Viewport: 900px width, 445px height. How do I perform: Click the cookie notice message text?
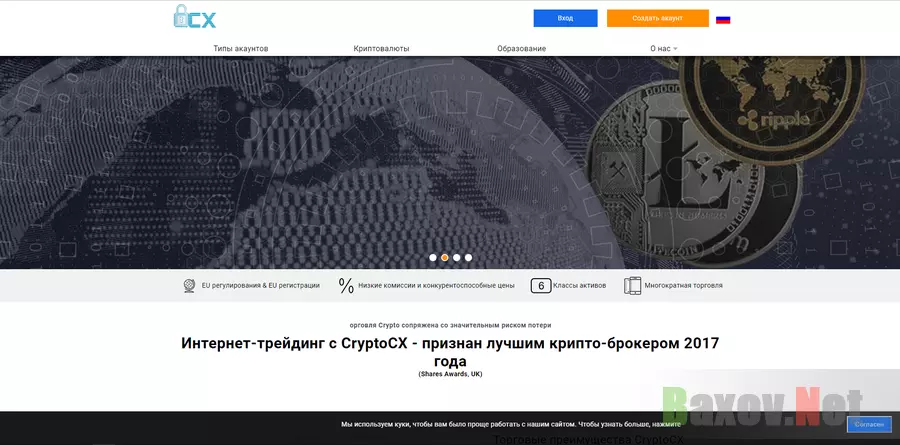(511, 424)
